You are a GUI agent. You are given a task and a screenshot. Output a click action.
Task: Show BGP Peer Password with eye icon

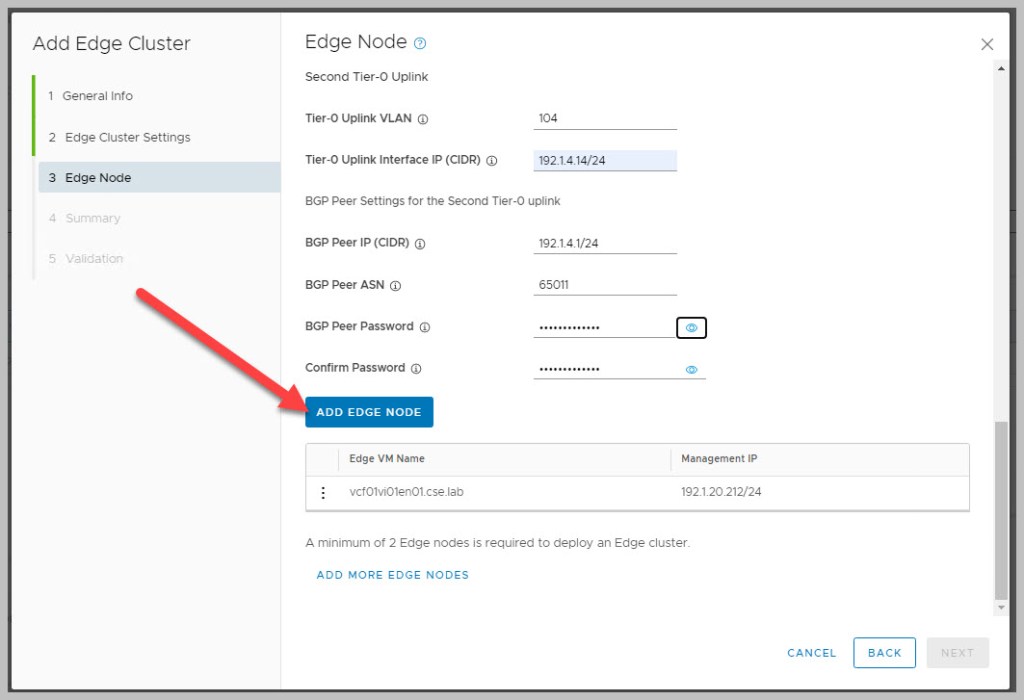click(x=691, y=327)
